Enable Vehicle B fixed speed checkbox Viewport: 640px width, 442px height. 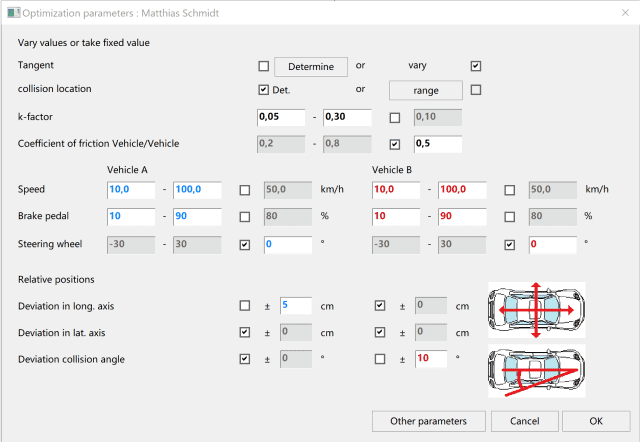(x=511, y=190)
